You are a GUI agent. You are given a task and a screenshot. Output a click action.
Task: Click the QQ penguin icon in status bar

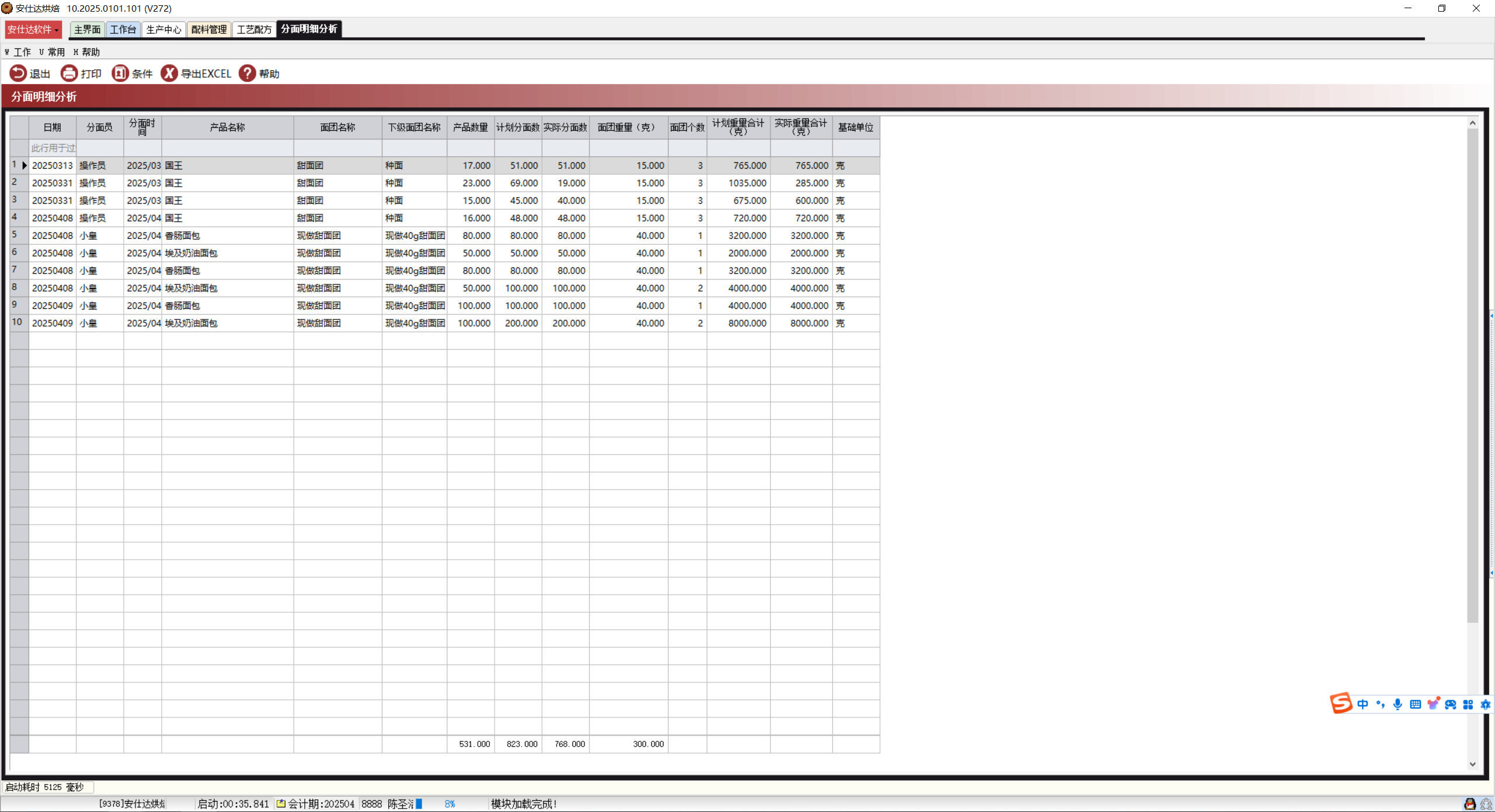click(1470, 804)
